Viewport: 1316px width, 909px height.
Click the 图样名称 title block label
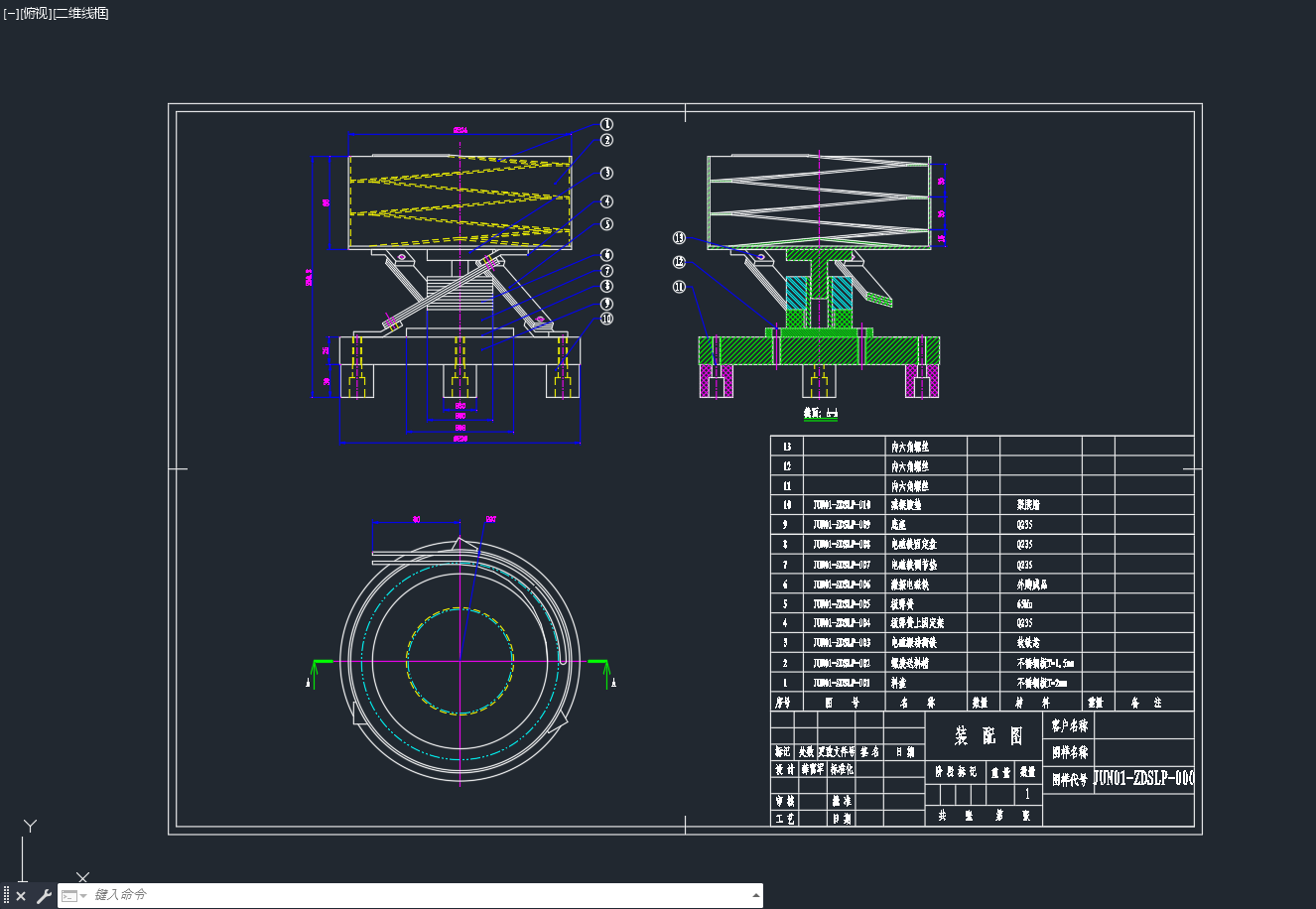pyautogui.click(x=1070, y=752)
